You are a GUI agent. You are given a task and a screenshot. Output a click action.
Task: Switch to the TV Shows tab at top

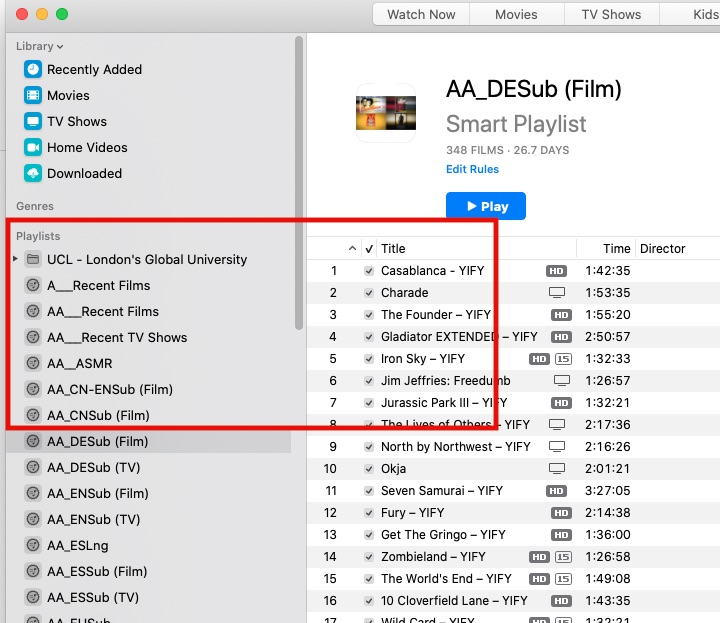pyautogui.click(x=611, y=14)
